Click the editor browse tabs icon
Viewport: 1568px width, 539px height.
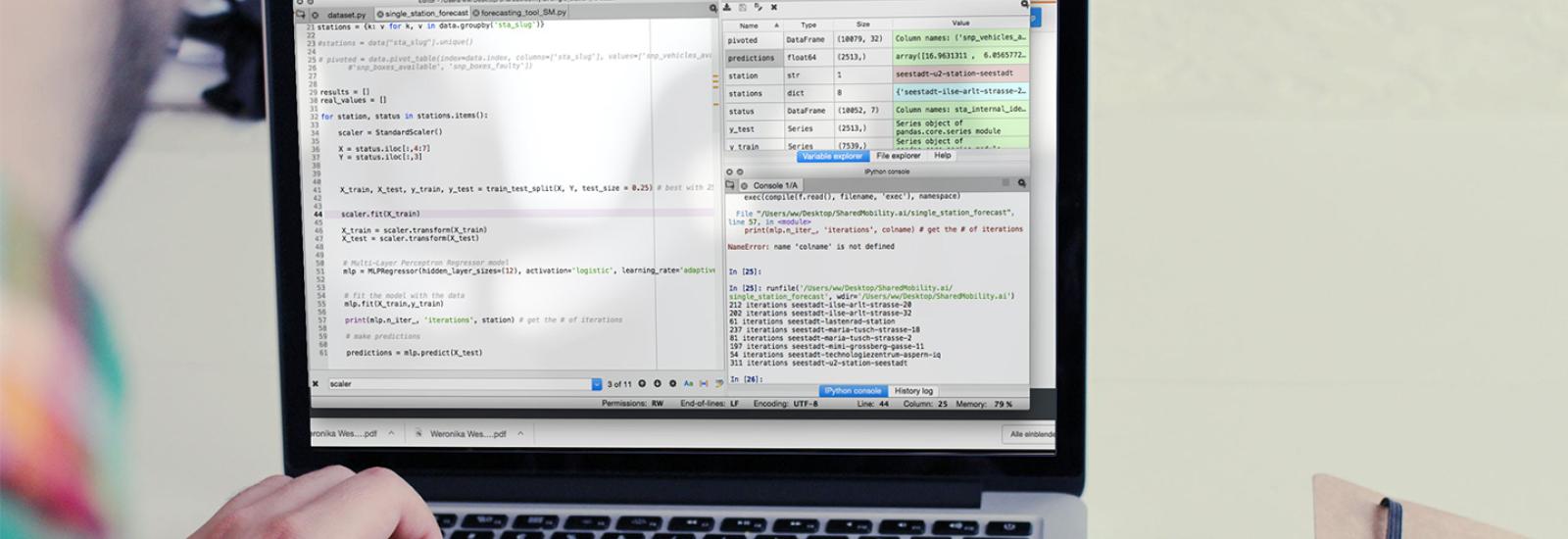click(301, 15)
